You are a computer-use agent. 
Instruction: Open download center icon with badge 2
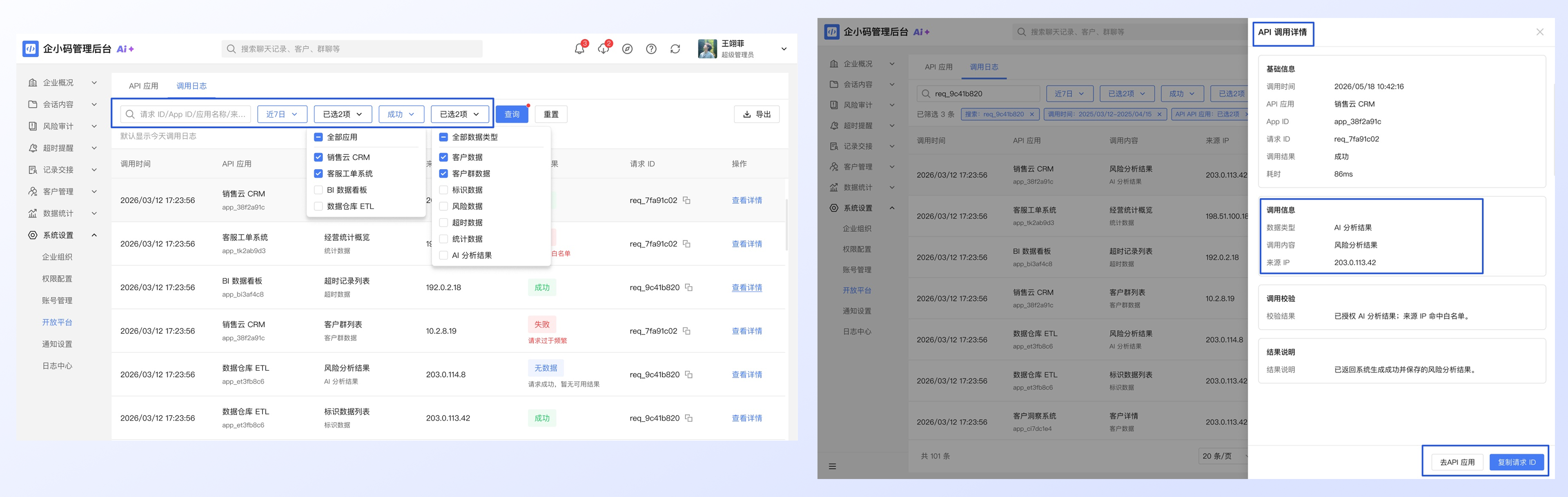tap(604, 49)
